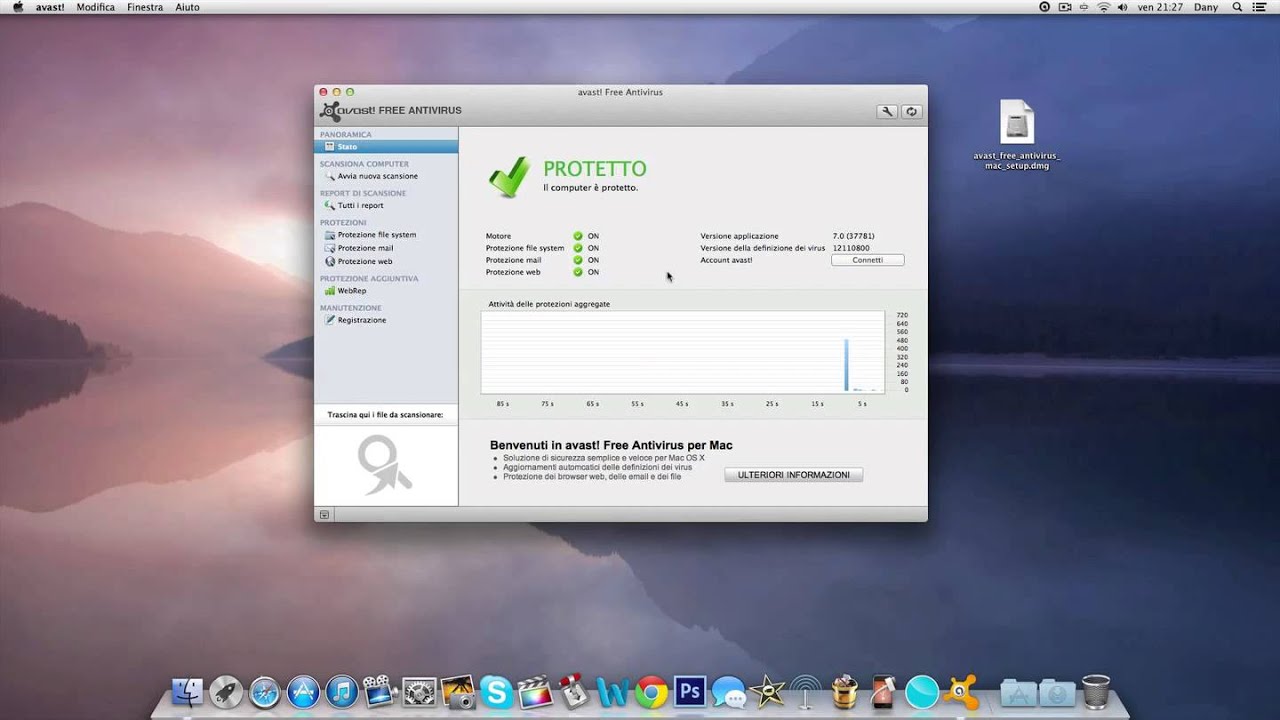The width and height of the screenshot is (1280, 720).
Task: Open Launchpad rocket in the dock
Action: 226,691
